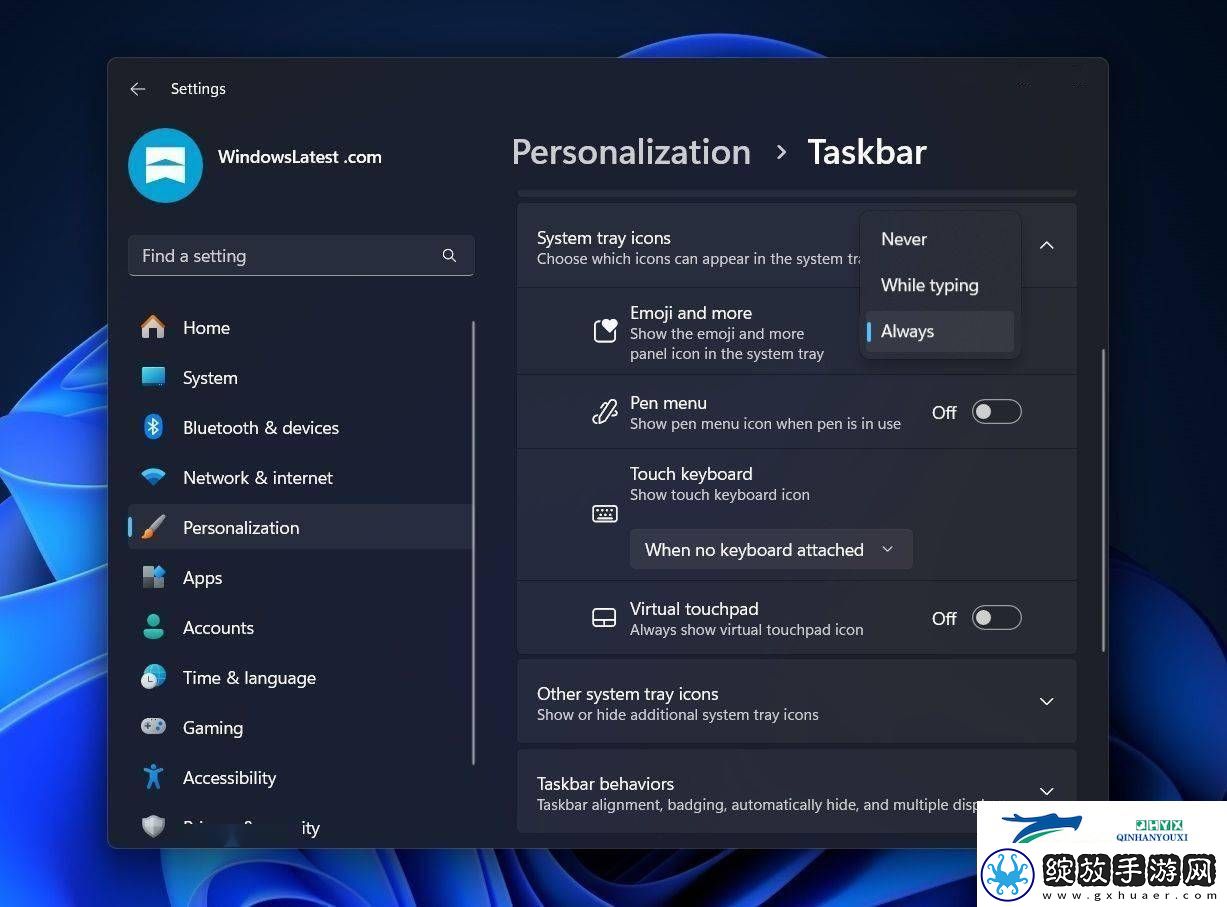
Task: Select Never in the dropdown list
Action: coord(940,239)
